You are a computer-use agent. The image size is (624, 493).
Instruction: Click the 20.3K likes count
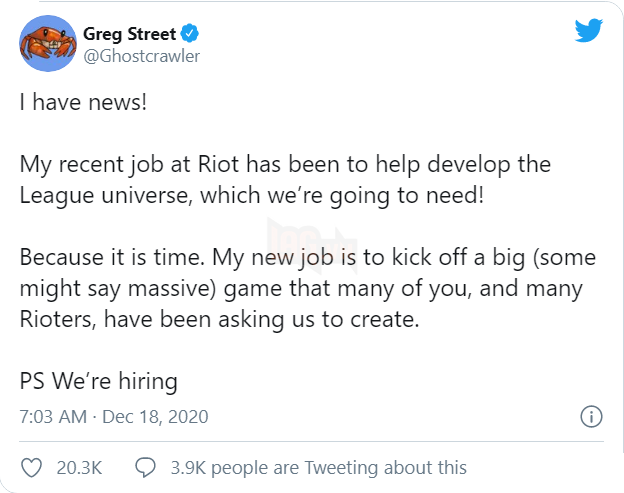(80, 467)
